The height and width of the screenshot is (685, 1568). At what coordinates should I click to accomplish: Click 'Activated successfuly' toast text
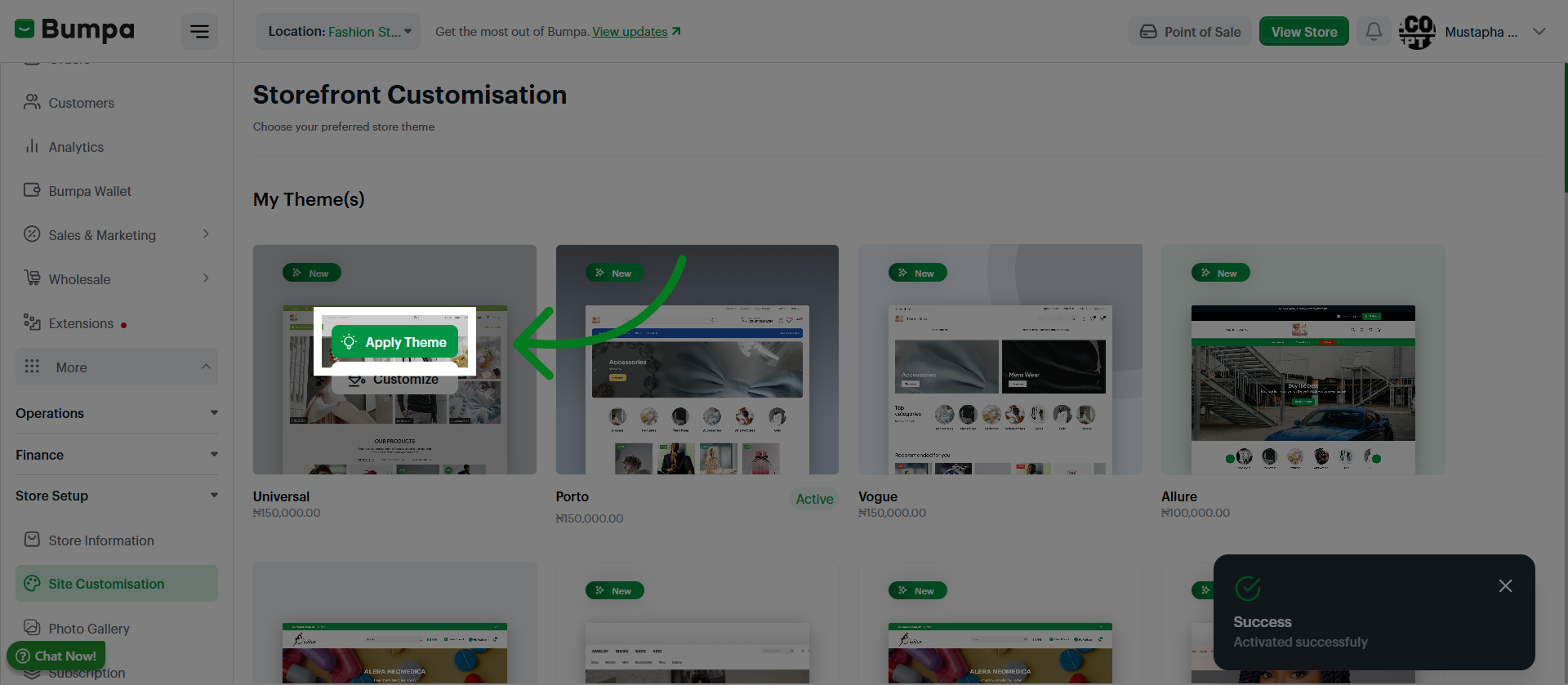click(x=1300, y=643)
